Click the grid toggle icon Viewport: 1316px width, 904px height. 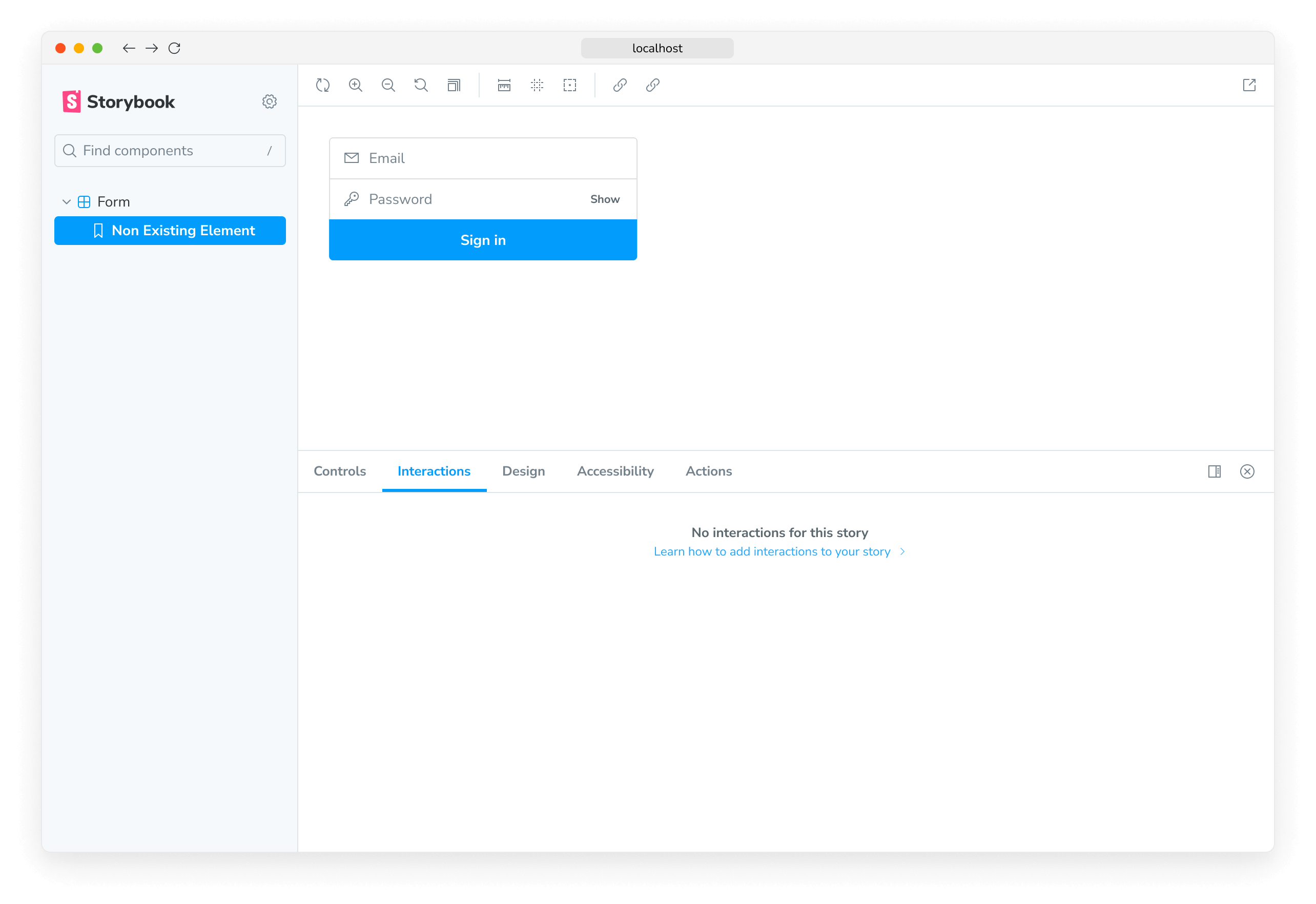538,85
